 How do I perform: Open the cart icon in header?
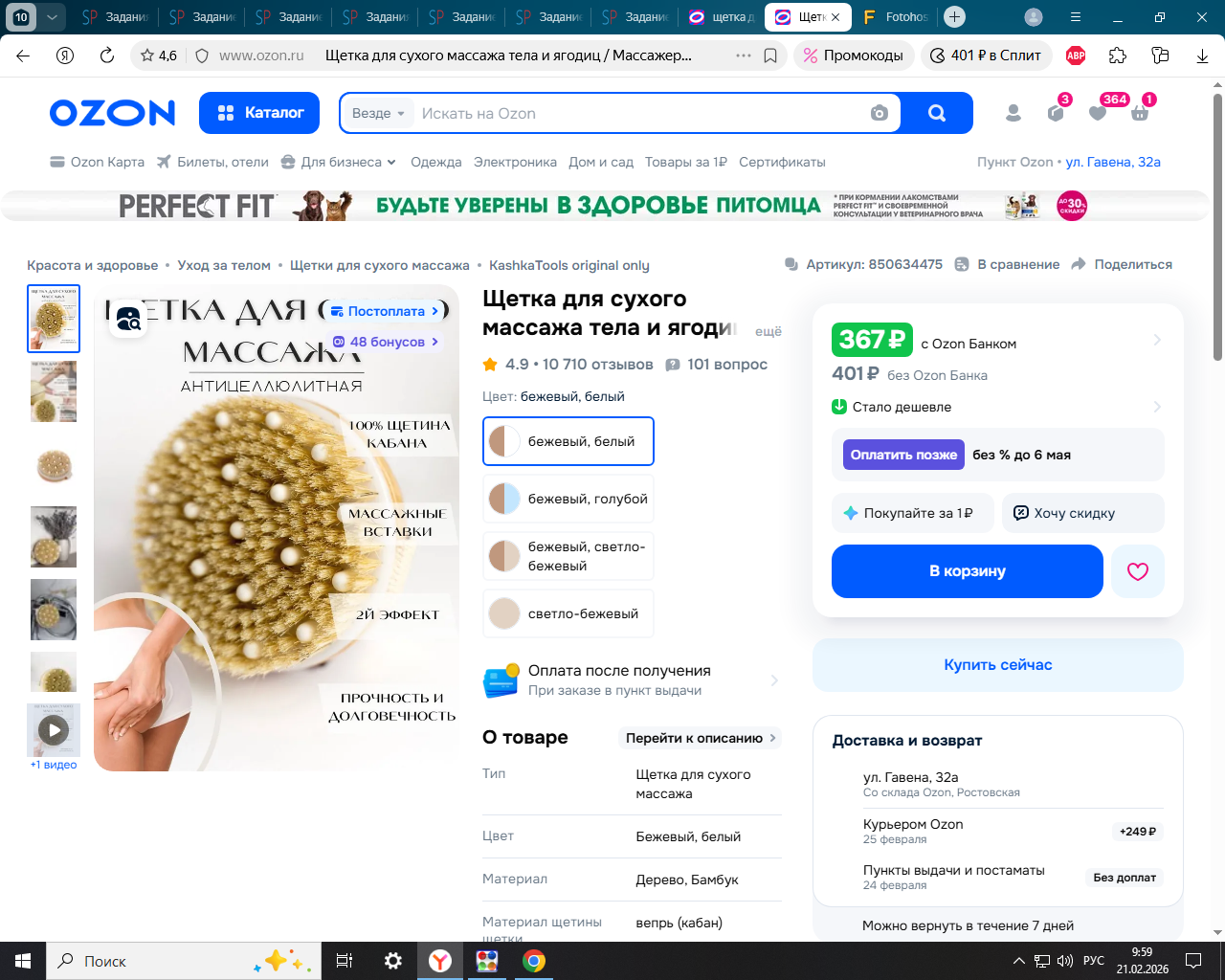pos(1140,113)
